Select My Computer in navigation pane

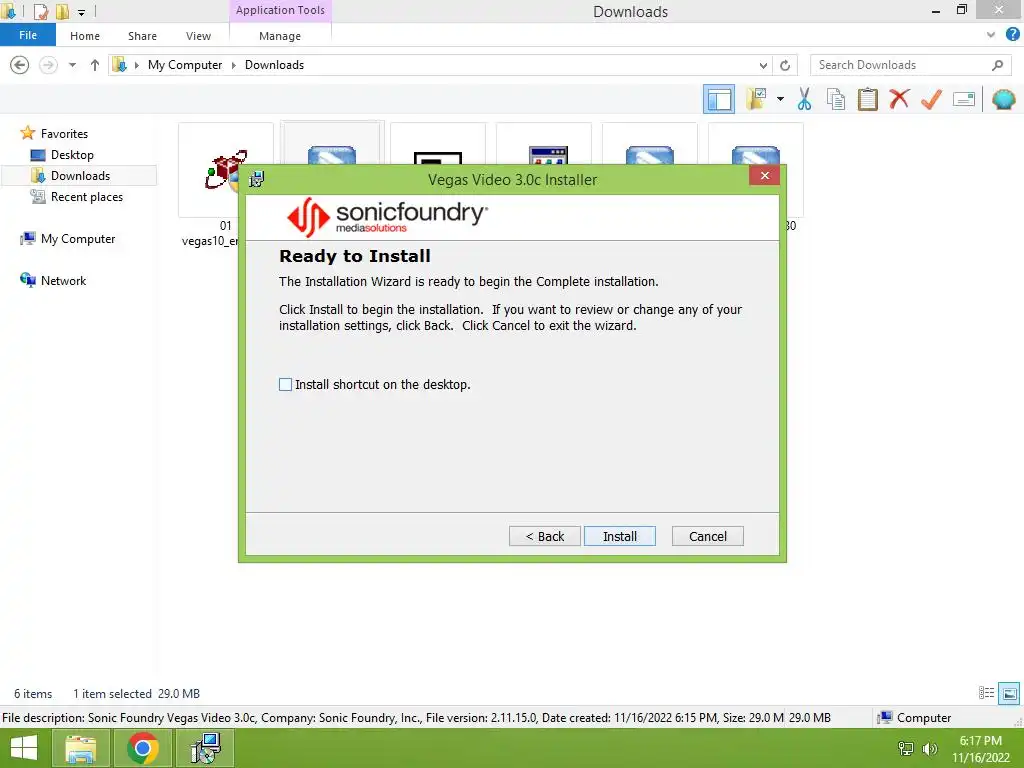[78, 239]
